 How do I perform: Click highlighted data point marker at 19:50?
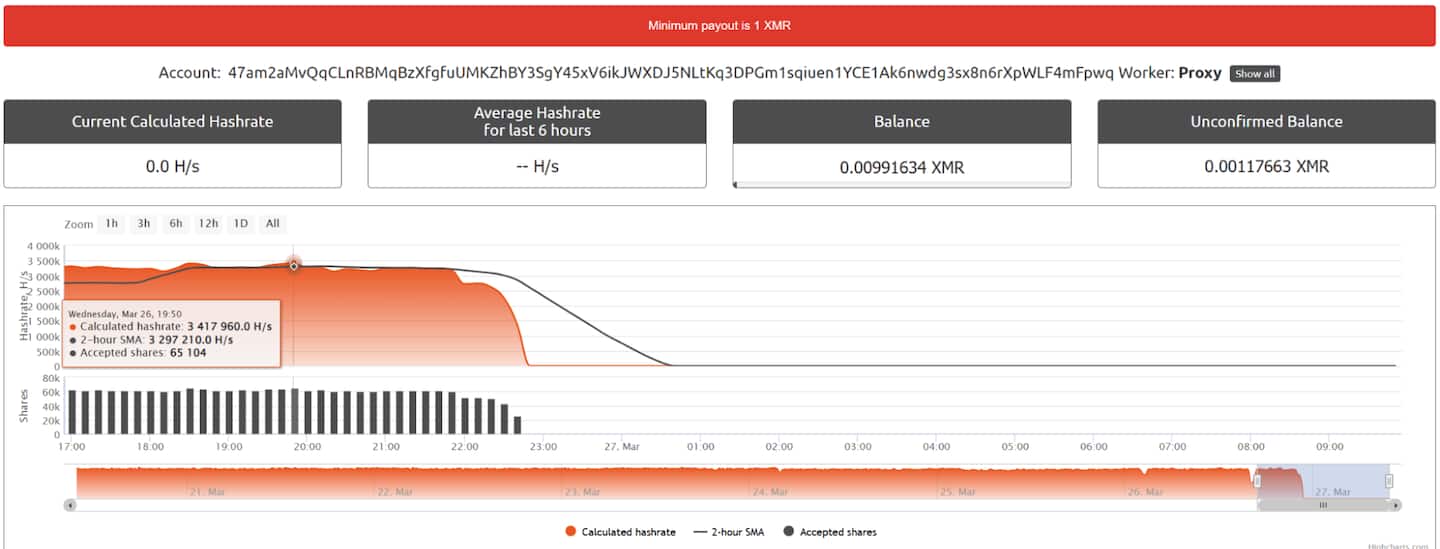[294, 265]
